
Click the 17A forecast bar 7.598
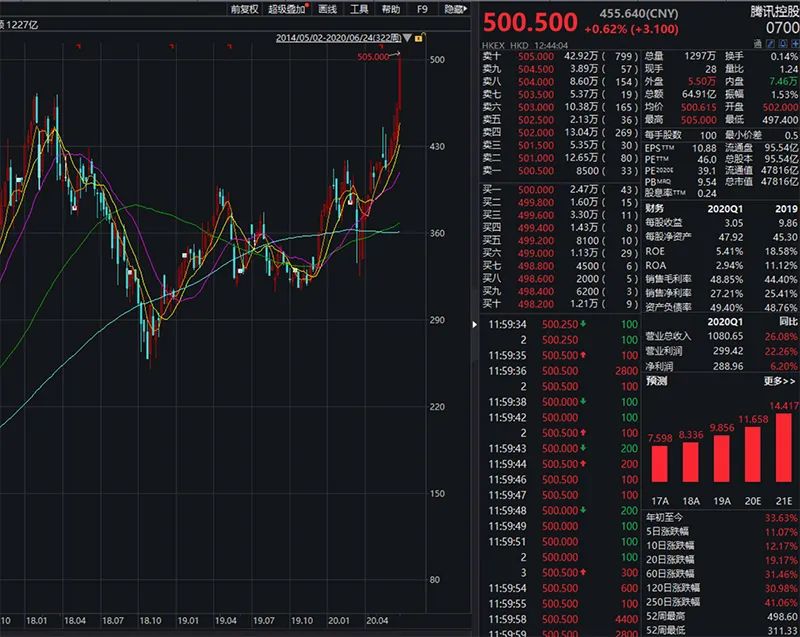660,464
